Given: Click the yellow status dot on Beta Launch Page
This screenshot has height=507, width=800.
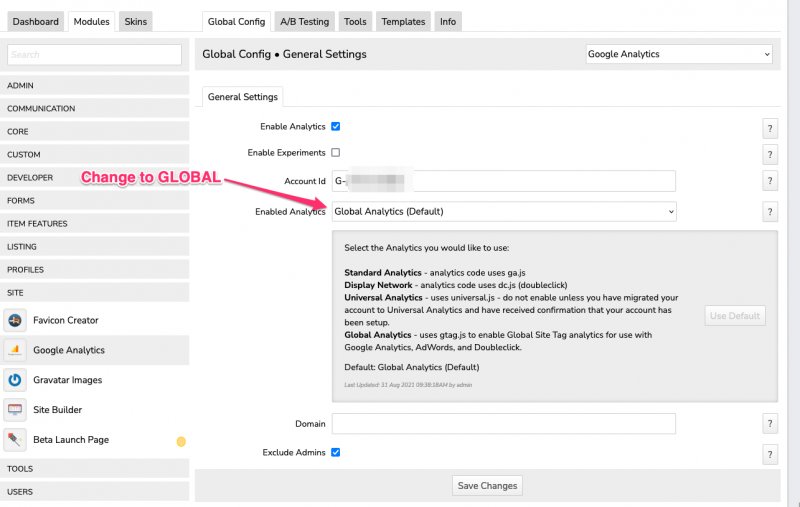Looking at the screenshot, I should click(181, 441).
